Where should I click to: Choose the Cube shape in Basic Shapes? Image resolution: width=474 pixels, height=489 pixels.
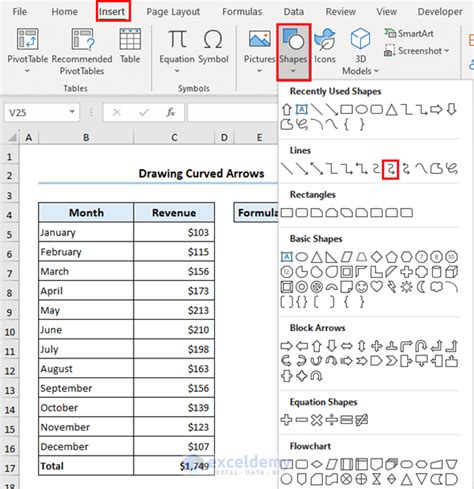pos(451,272)
